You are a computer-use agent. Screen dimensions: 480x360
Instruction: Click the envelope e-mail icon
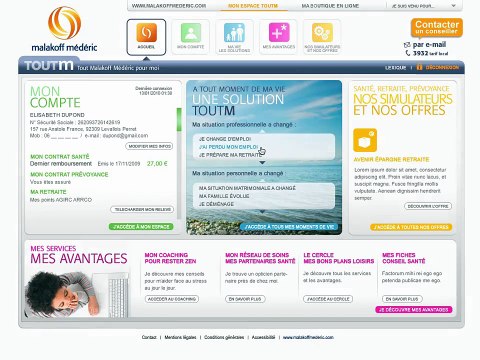(407, 45)
